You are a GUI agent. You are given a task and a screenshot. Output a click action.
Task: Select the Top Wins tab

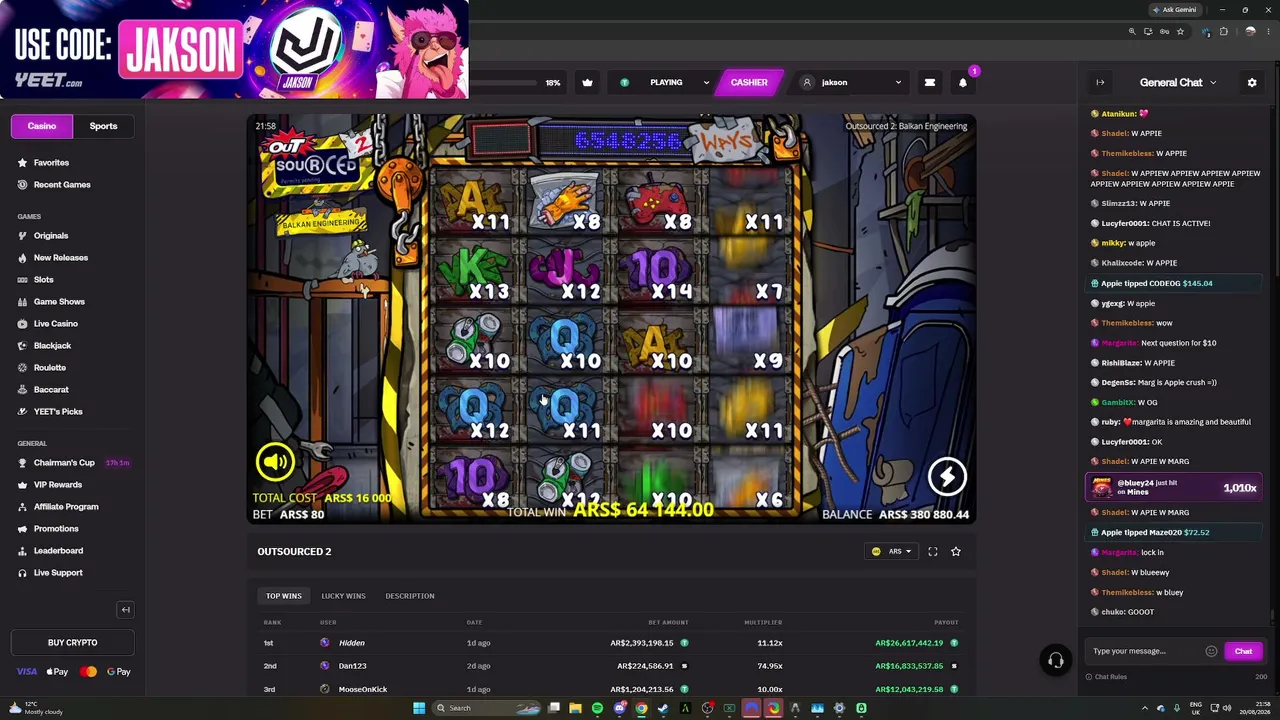coord(284,596)
